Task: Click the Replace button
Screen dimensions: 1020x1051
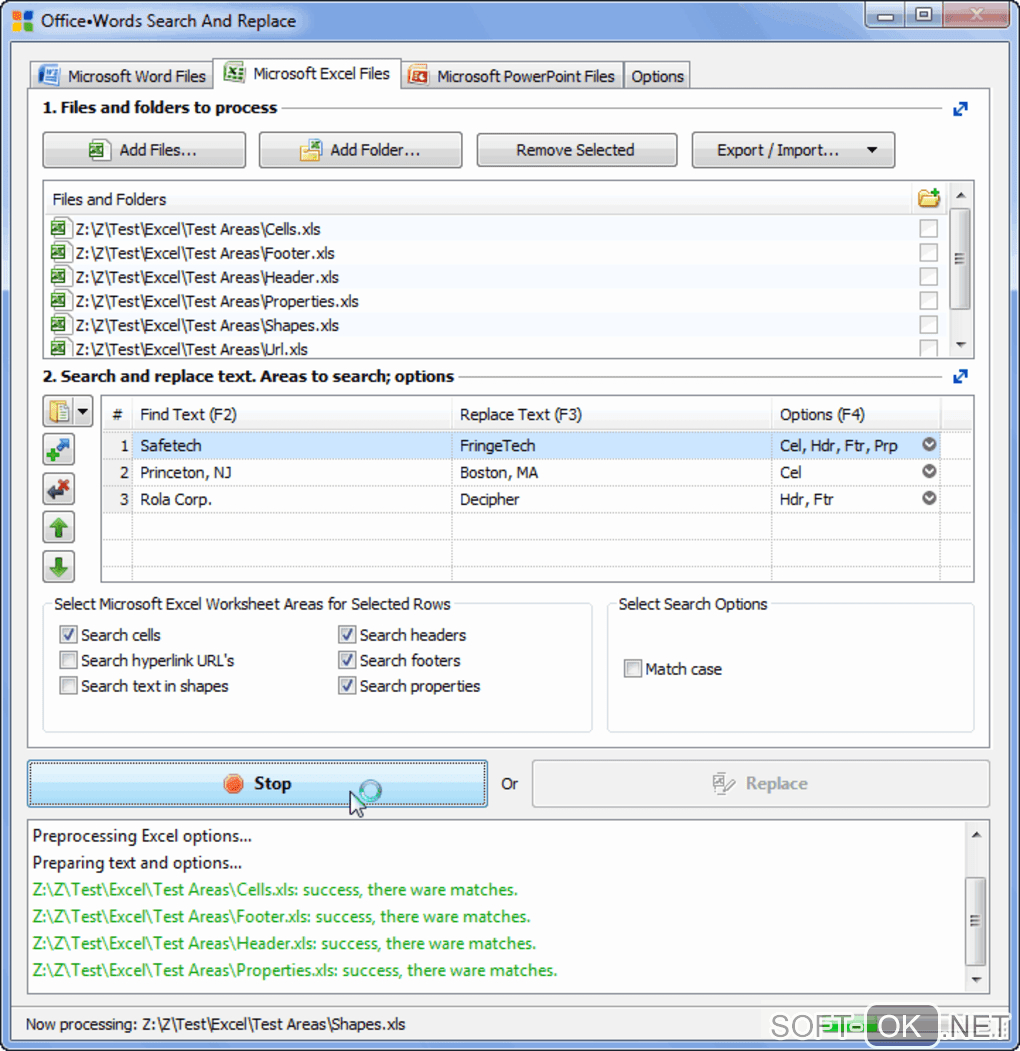Action: coord(761,783)
